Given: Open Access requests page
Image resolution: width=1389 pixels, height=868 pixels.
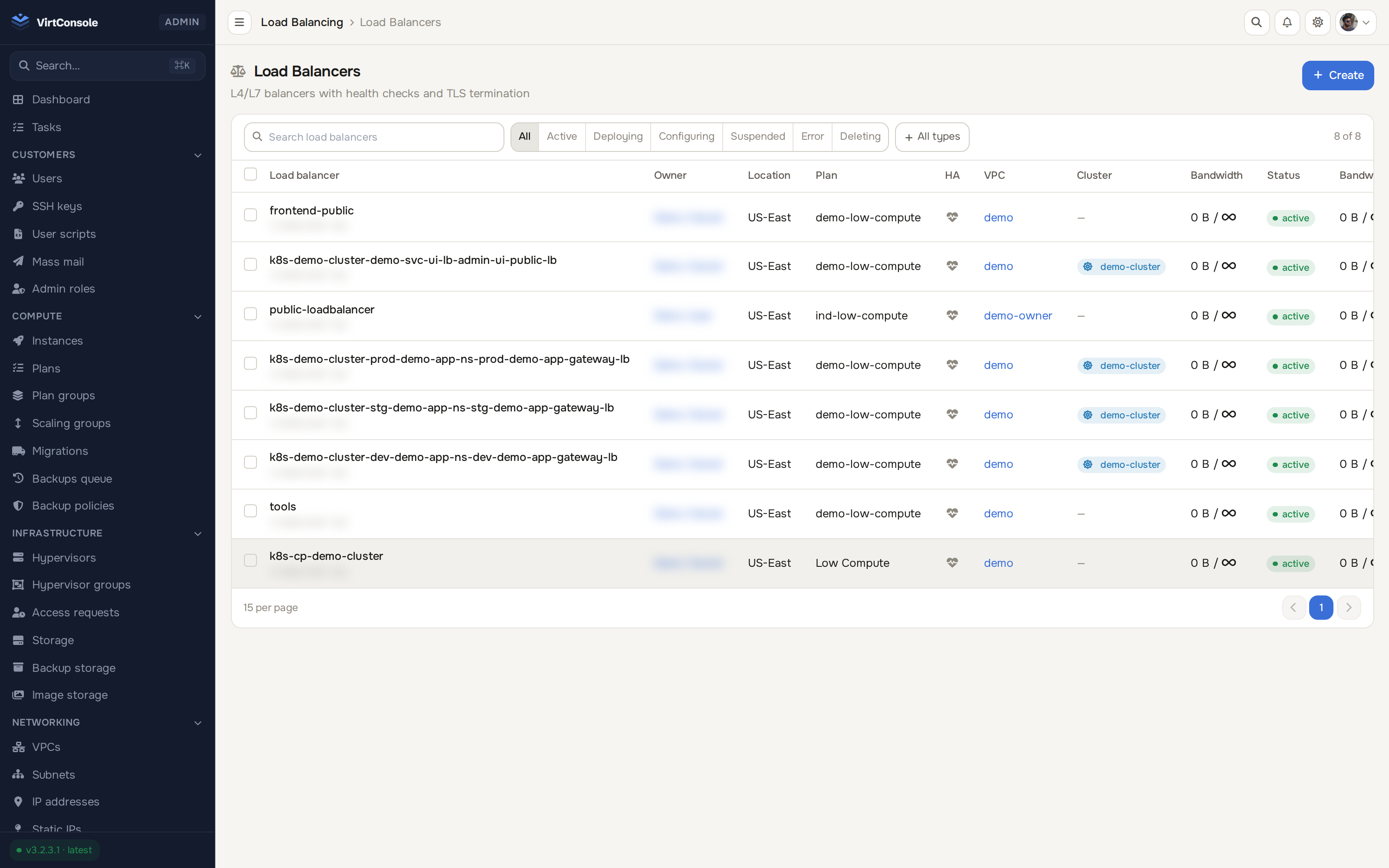Looking at the screenshot, I should coord(107,612).
